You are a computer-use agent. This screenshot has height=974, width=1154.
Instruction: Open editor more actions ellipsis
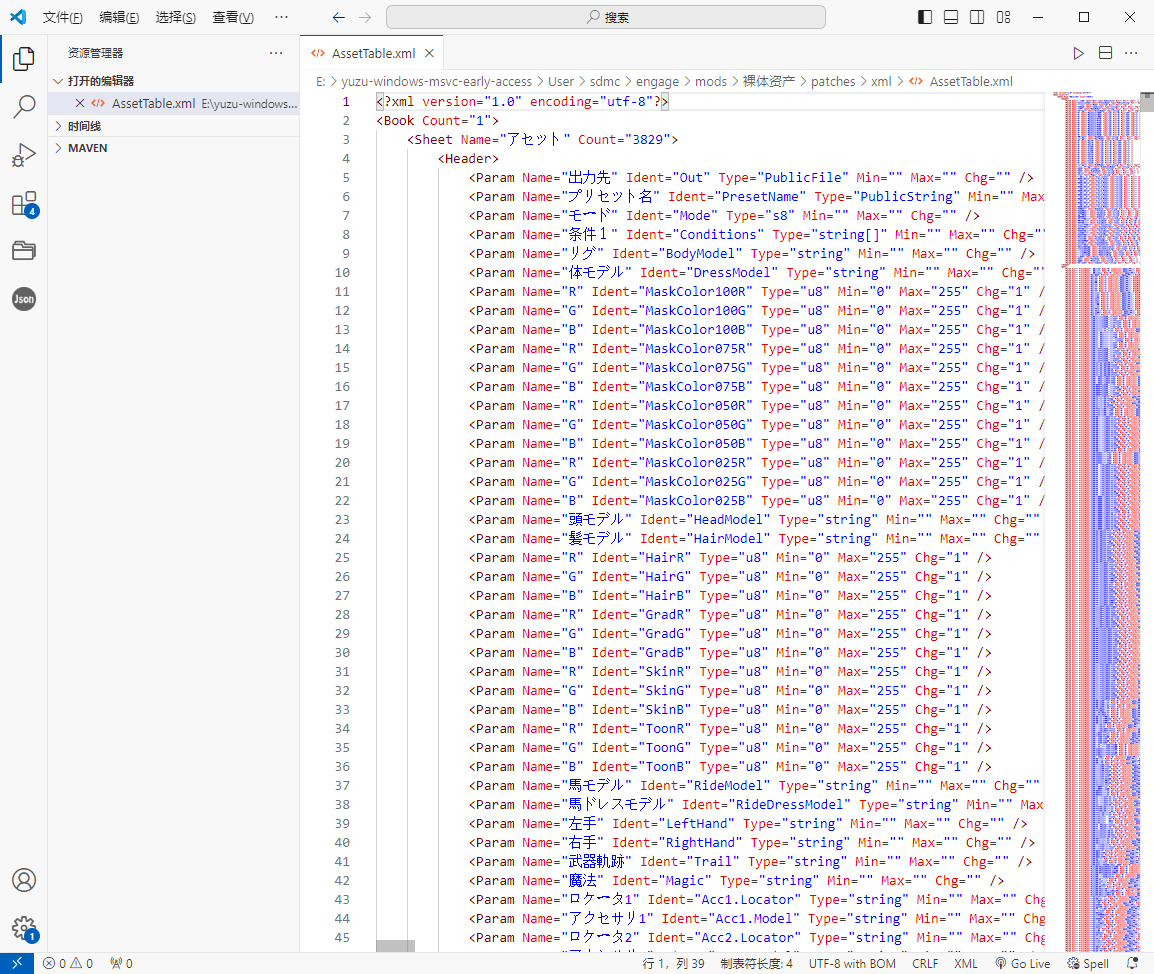click(x=1131, y=53)
